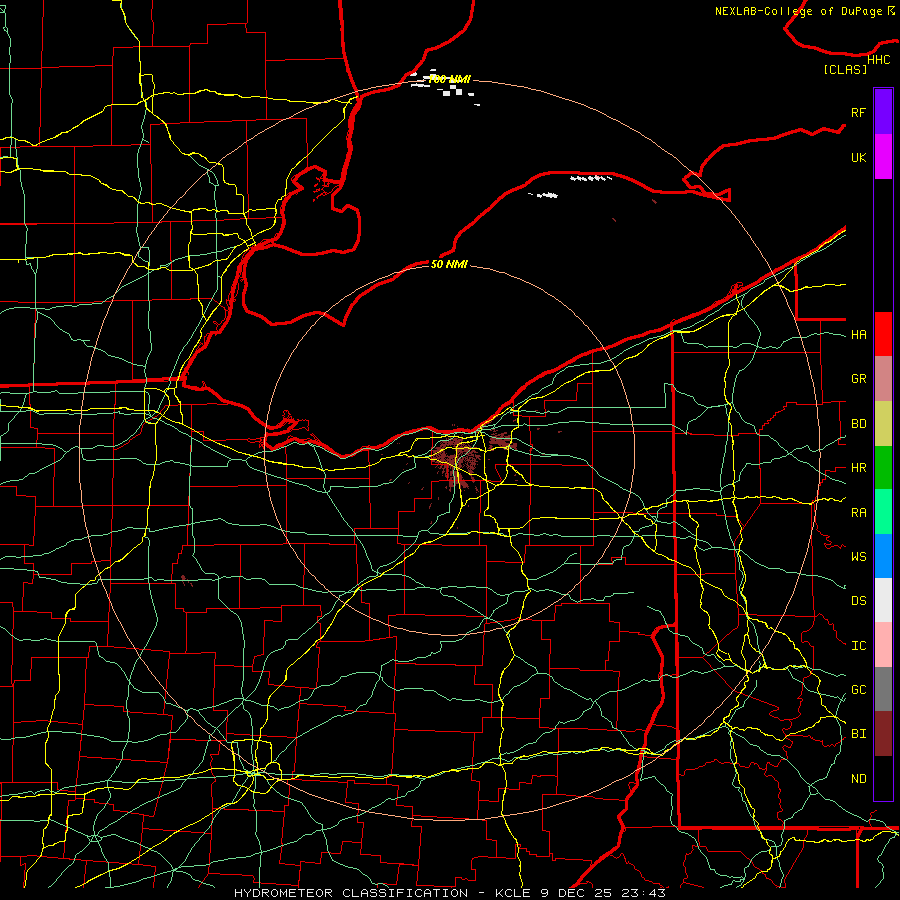Click the WS label text in legend

(859, 556)
